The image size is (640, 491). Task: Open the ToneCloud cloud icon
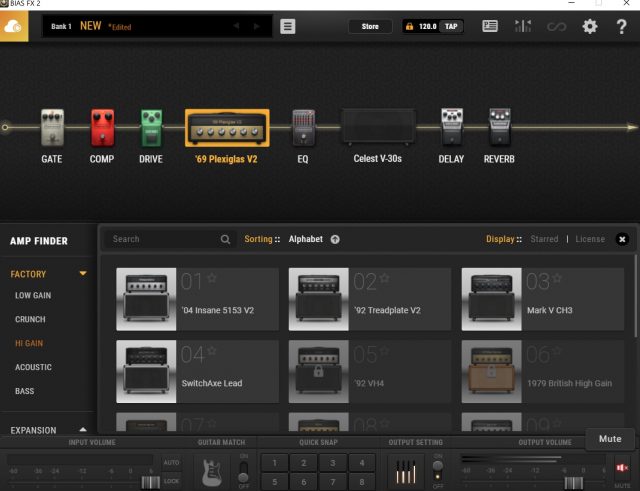point(13,27)
